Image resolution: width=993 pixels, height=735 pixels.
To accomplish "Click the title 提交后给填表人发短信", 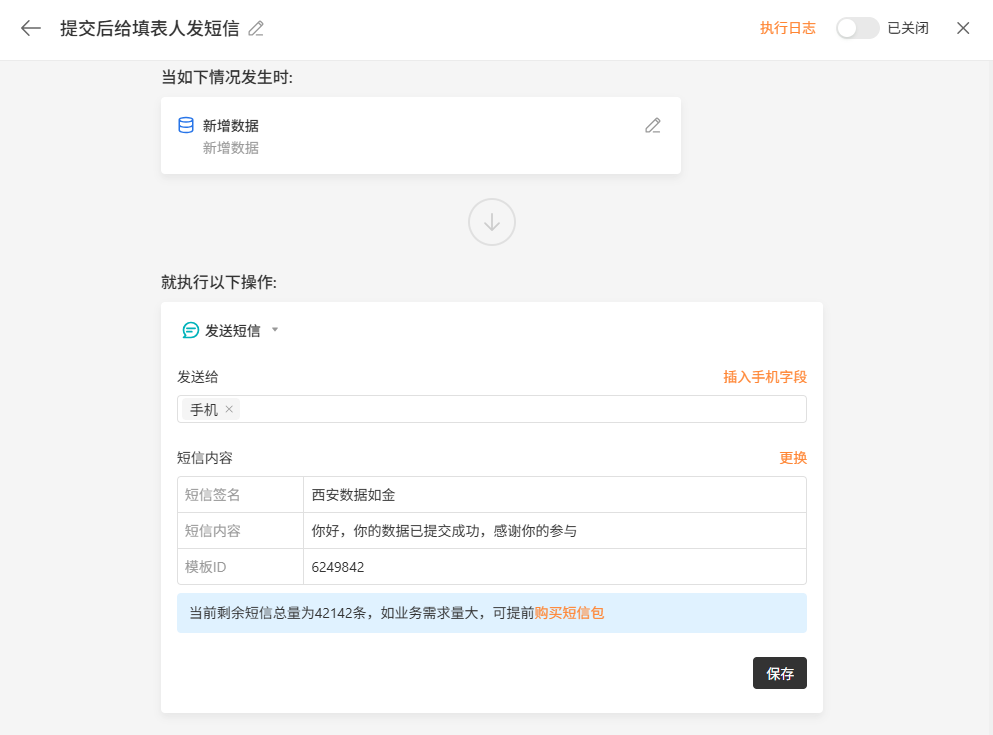I will [149, 28].
